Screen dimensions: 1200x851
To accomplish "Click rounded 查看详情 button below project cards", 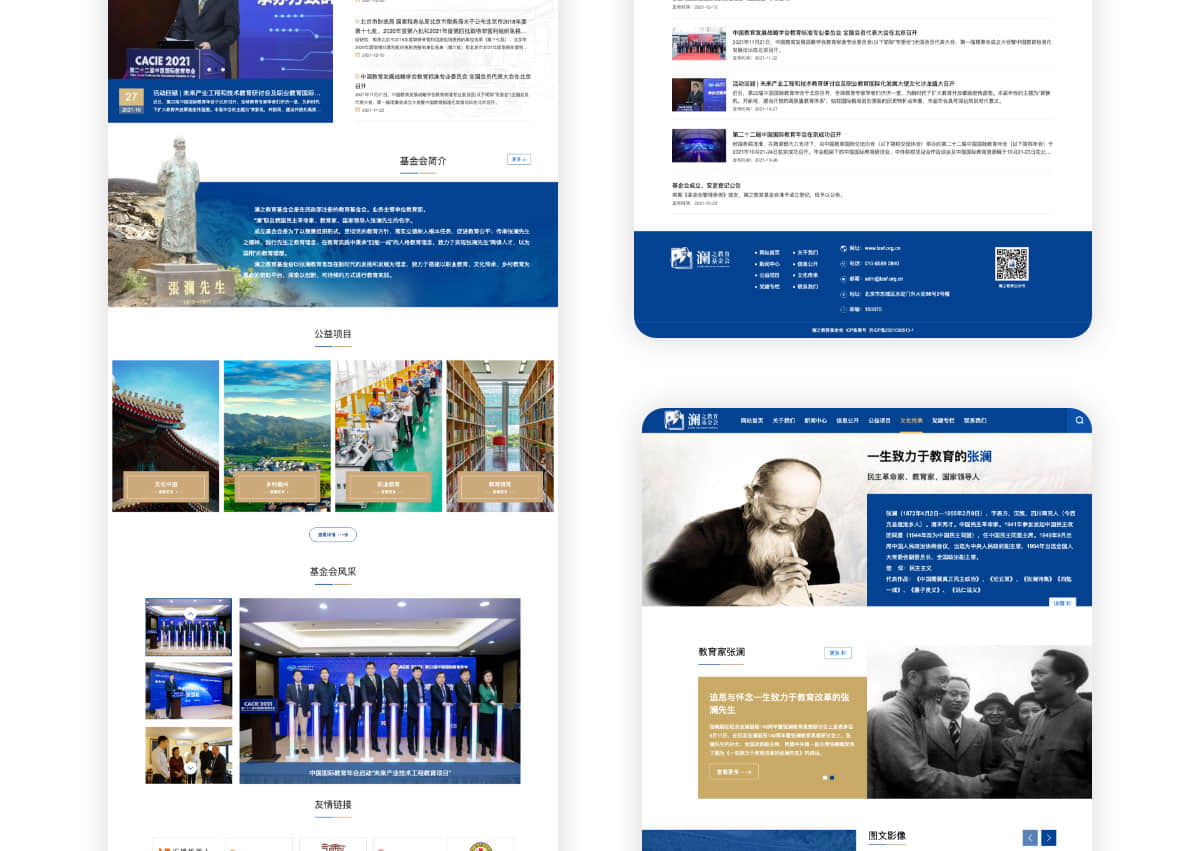I will [x=332, y=535].
